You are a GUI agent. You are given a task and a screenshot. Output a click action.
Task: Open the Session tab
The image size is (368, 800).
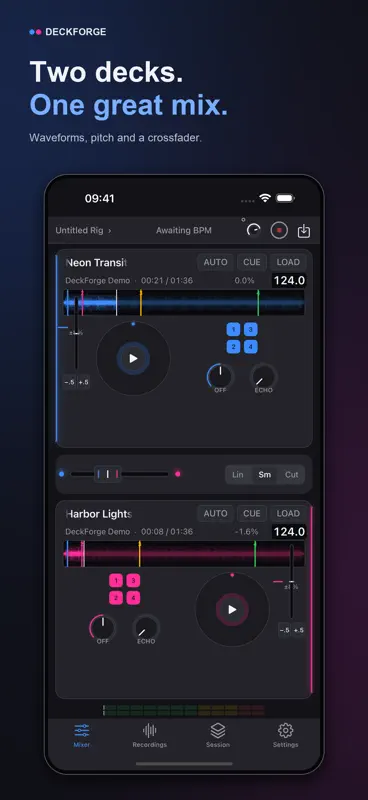[218, 735]
